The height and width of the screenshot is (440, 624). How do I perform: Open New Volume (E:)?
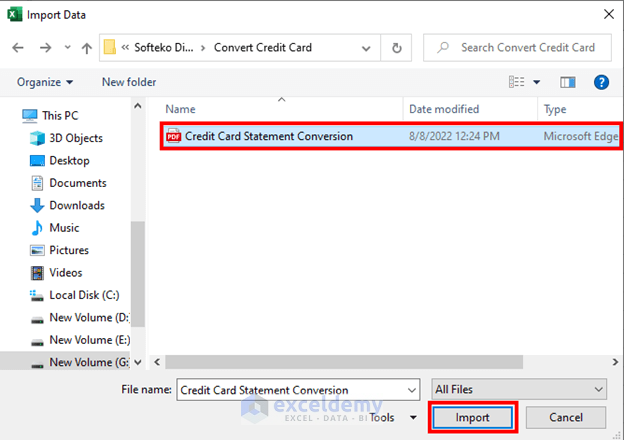tap(80, 340)
